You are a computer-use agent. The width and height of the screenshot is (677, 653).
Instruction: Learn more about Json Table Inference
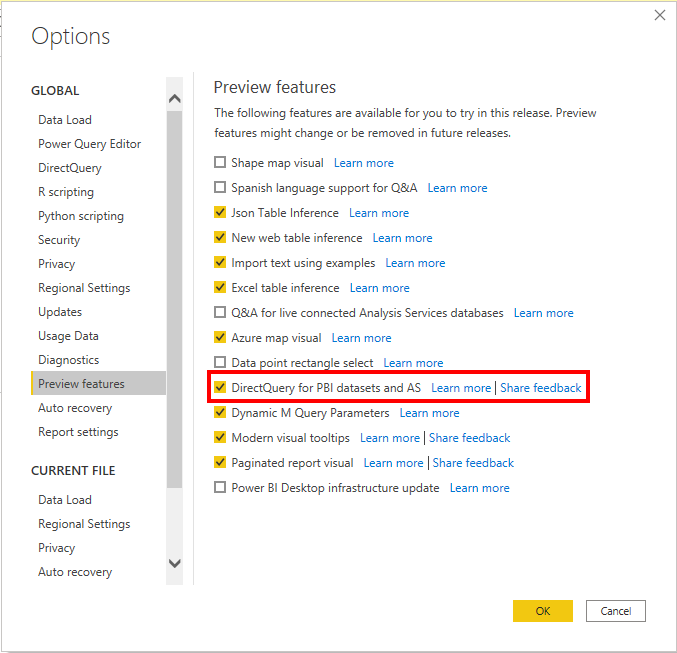[x=379, y=213]
